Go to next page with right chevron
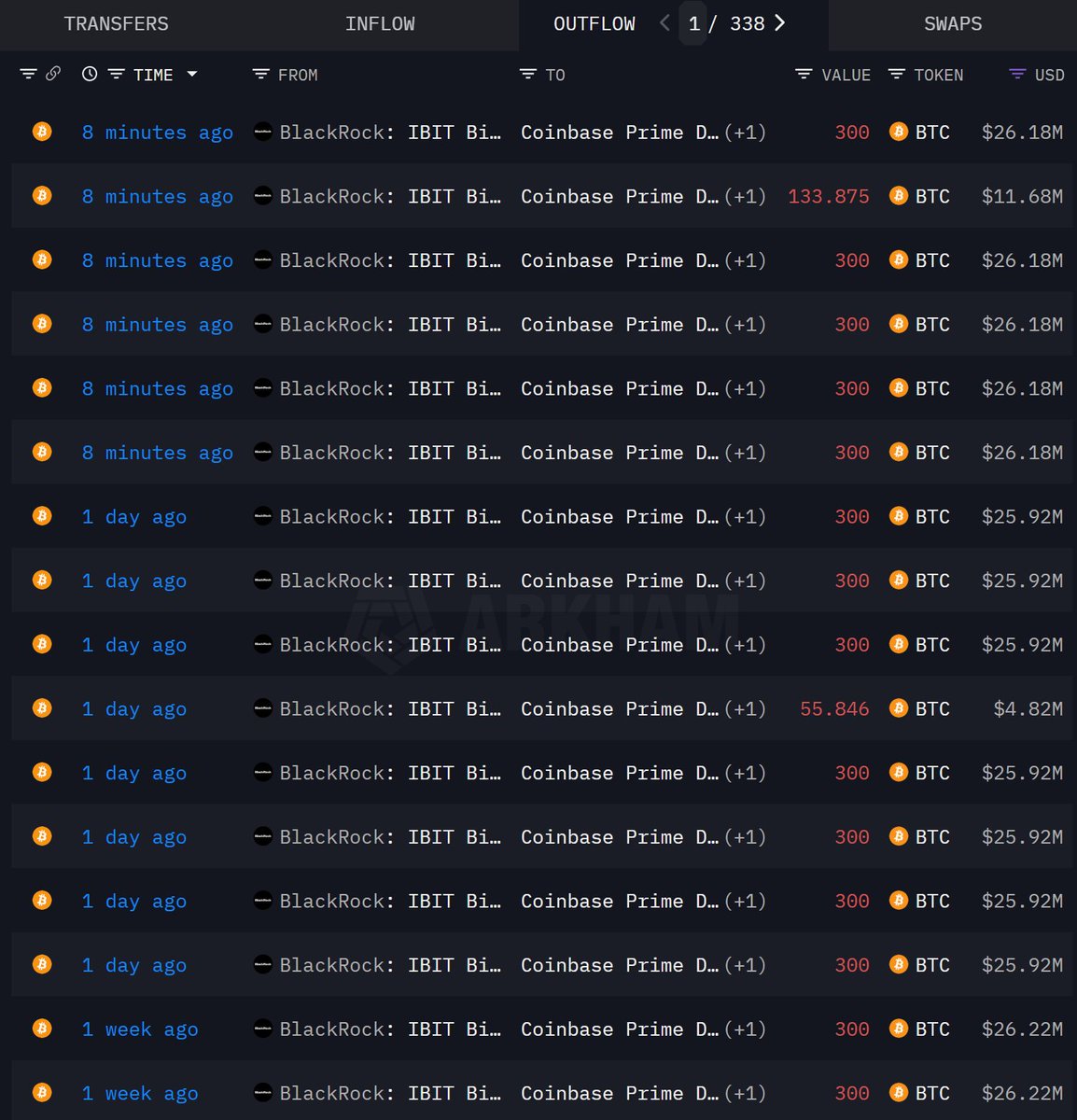The image size is (1077, 1120). (780, 23)
